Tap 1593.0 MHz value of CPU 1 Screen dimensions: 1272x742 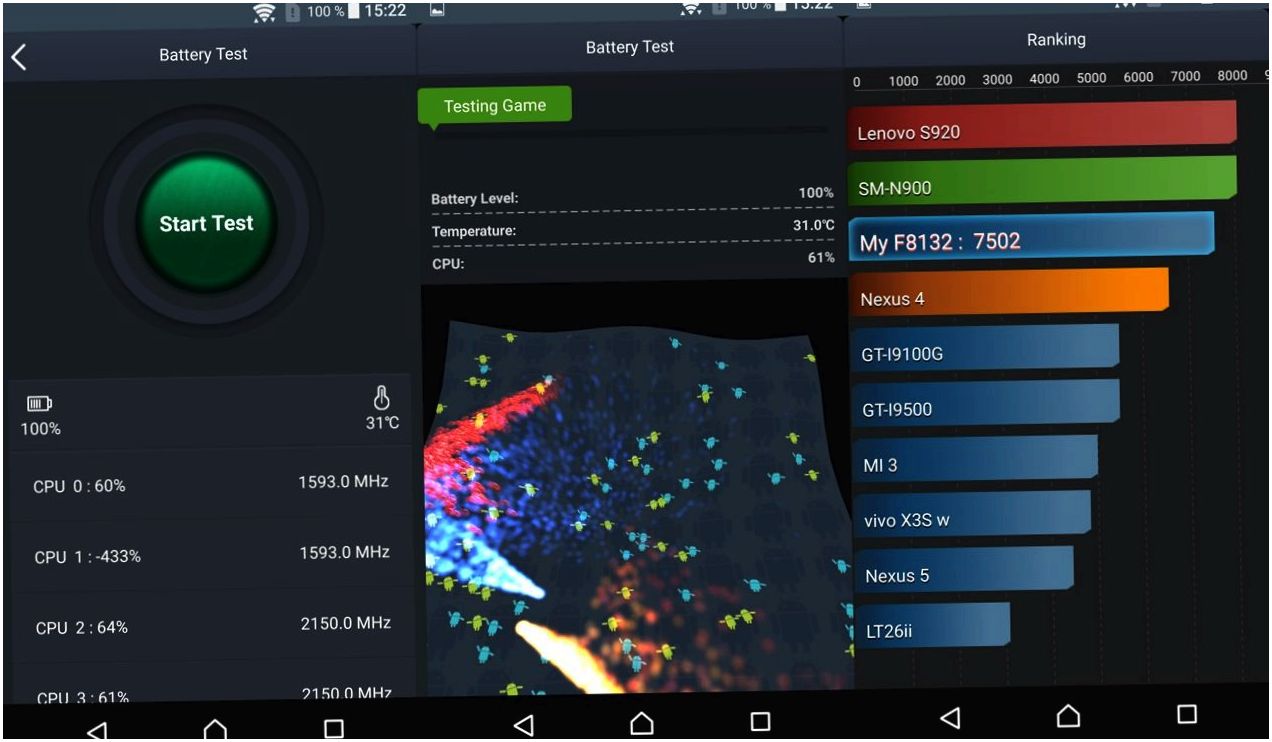[x=344, y=552]
